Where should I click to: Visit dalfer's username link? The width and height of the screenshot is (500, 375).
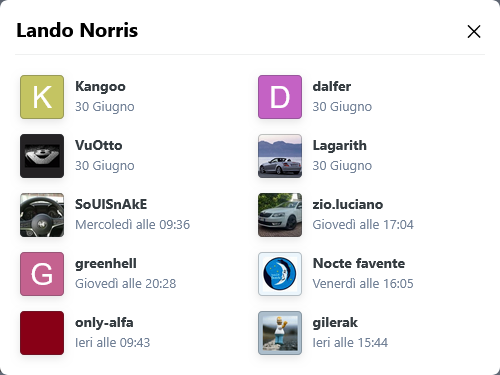click(x=332, y=87)
